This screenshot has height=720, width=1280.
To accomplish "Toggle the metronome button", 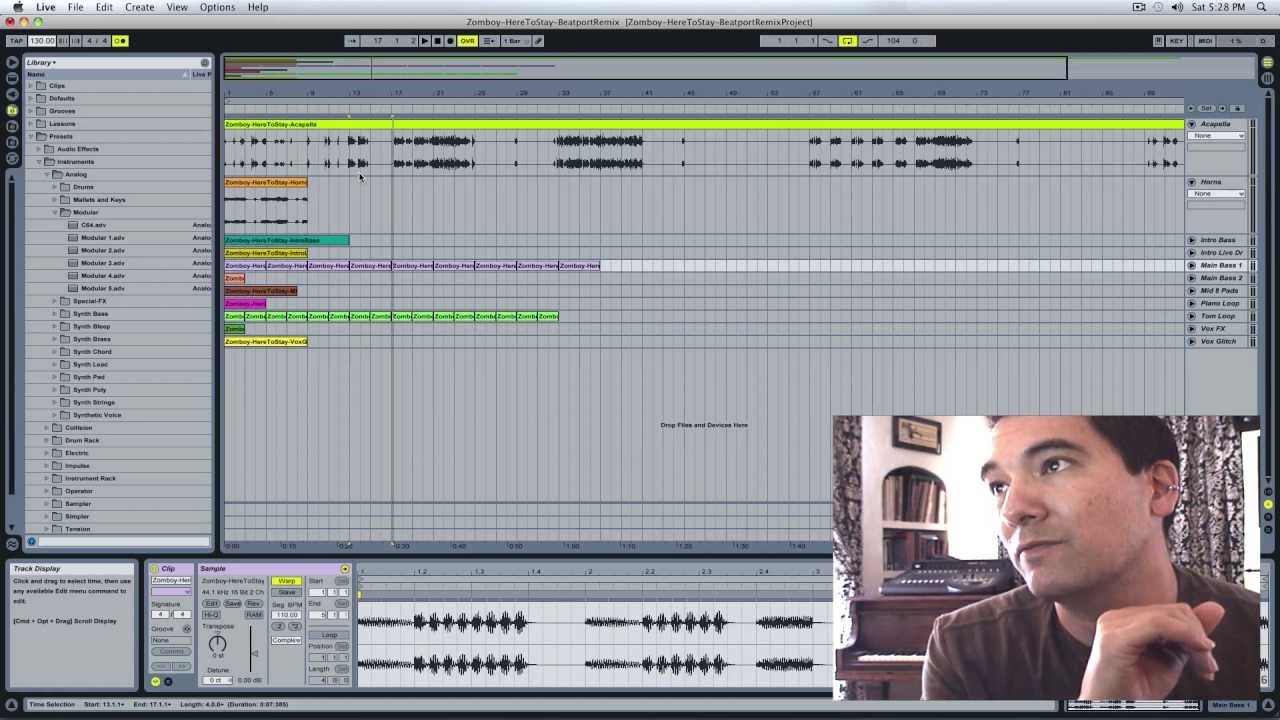I will pos(120,41).
